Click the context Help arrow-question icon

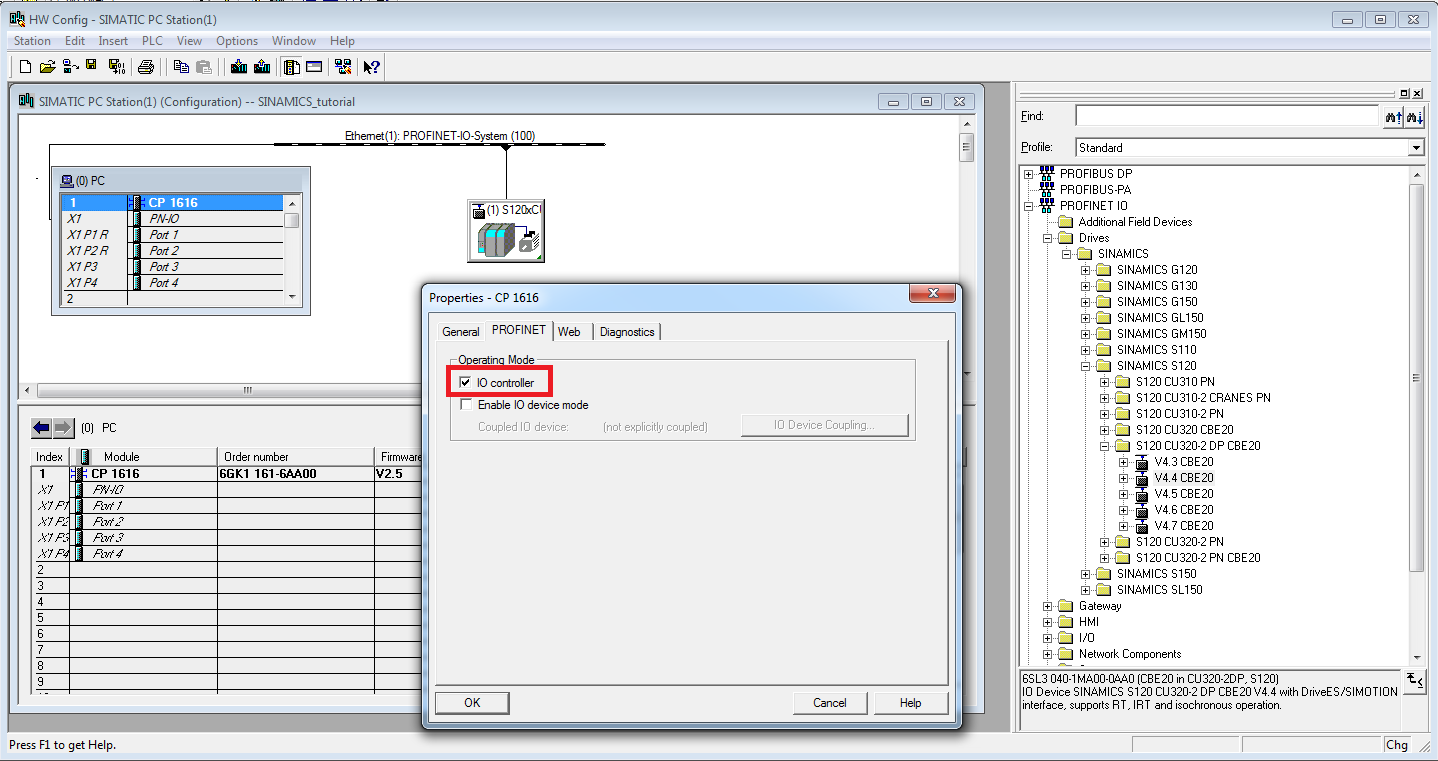[371, 67]
